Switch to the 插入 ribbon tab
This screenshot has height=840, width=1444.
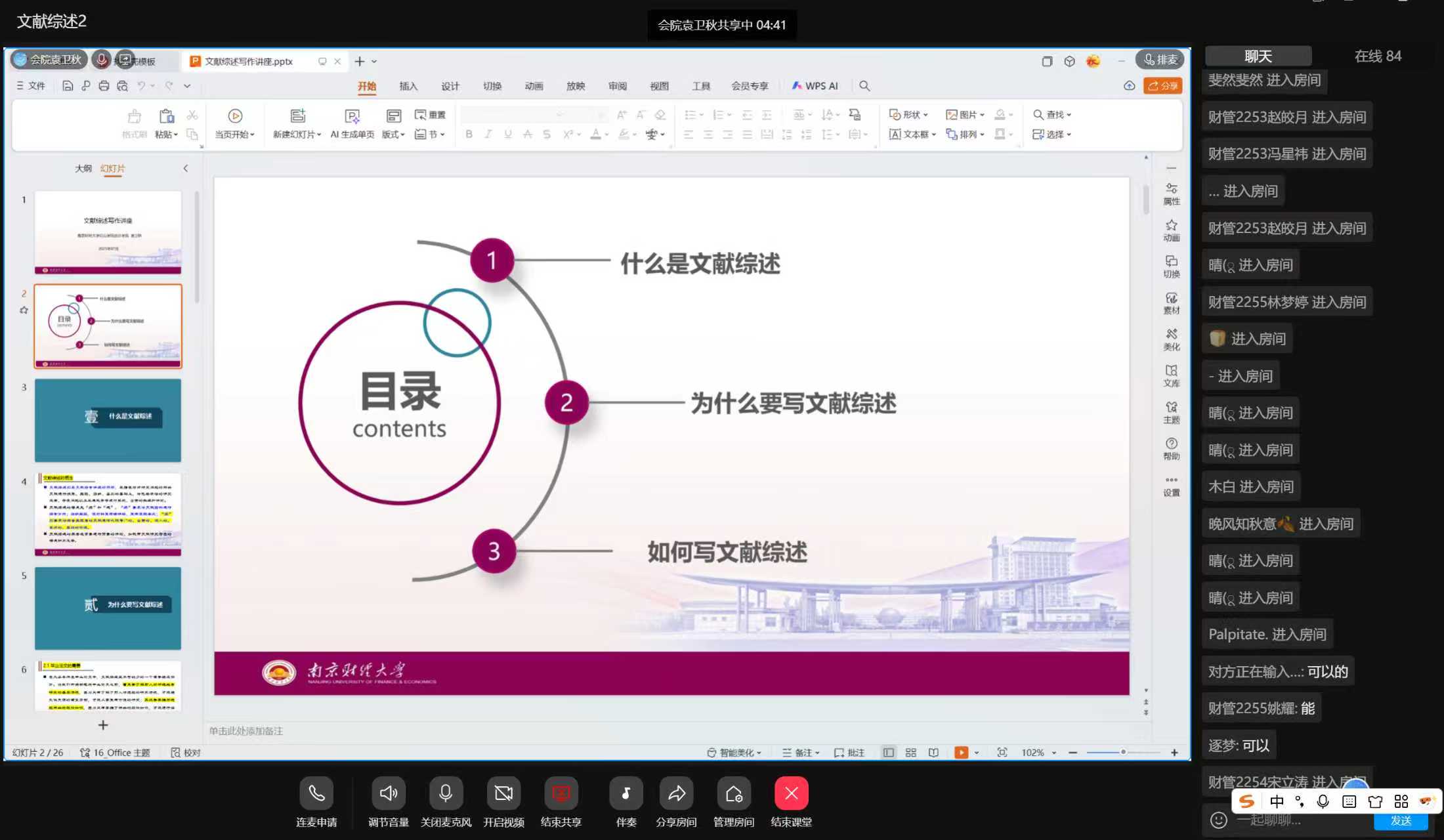(408, 86)
